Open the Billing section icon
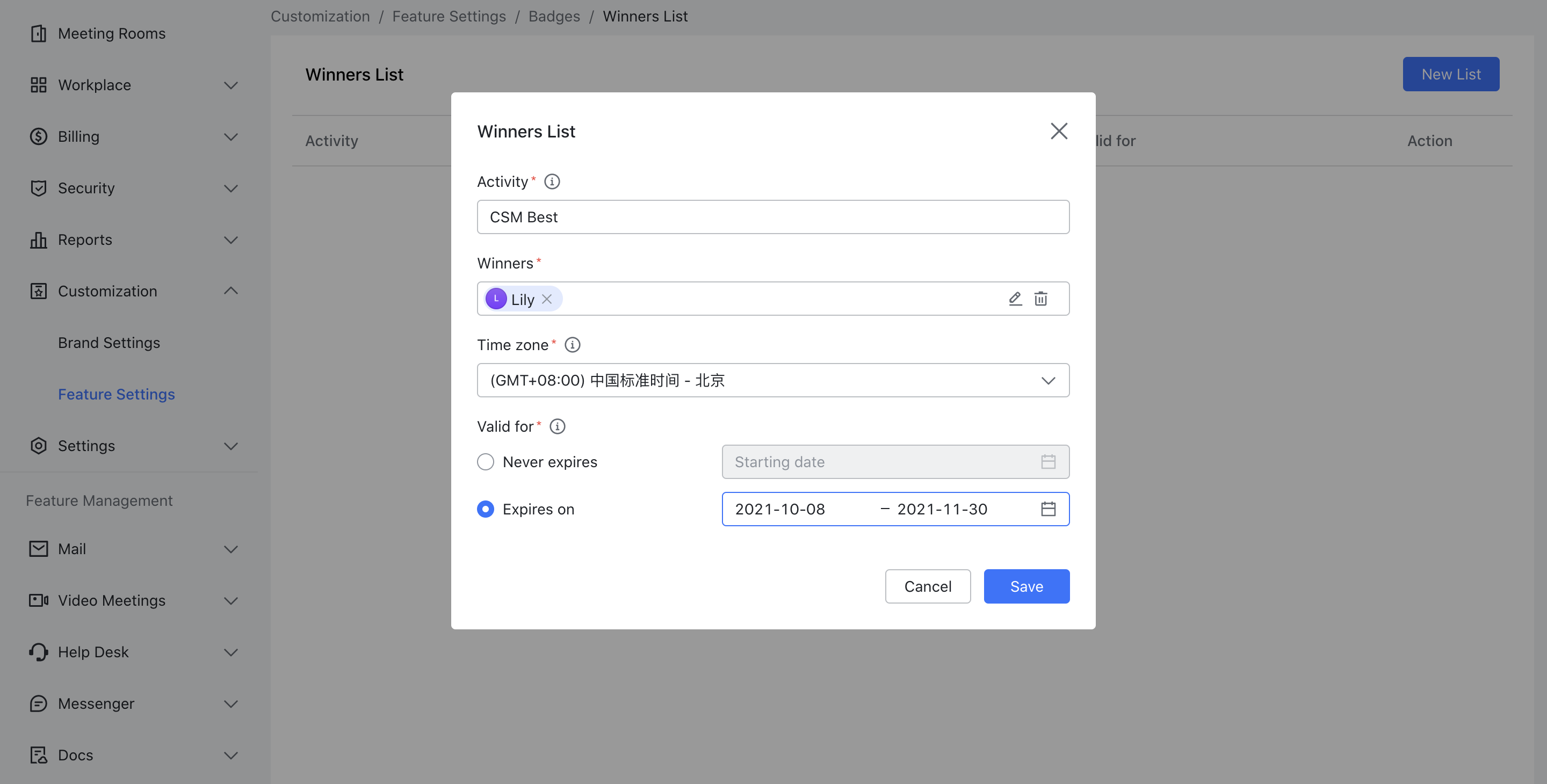 [38, 136]
